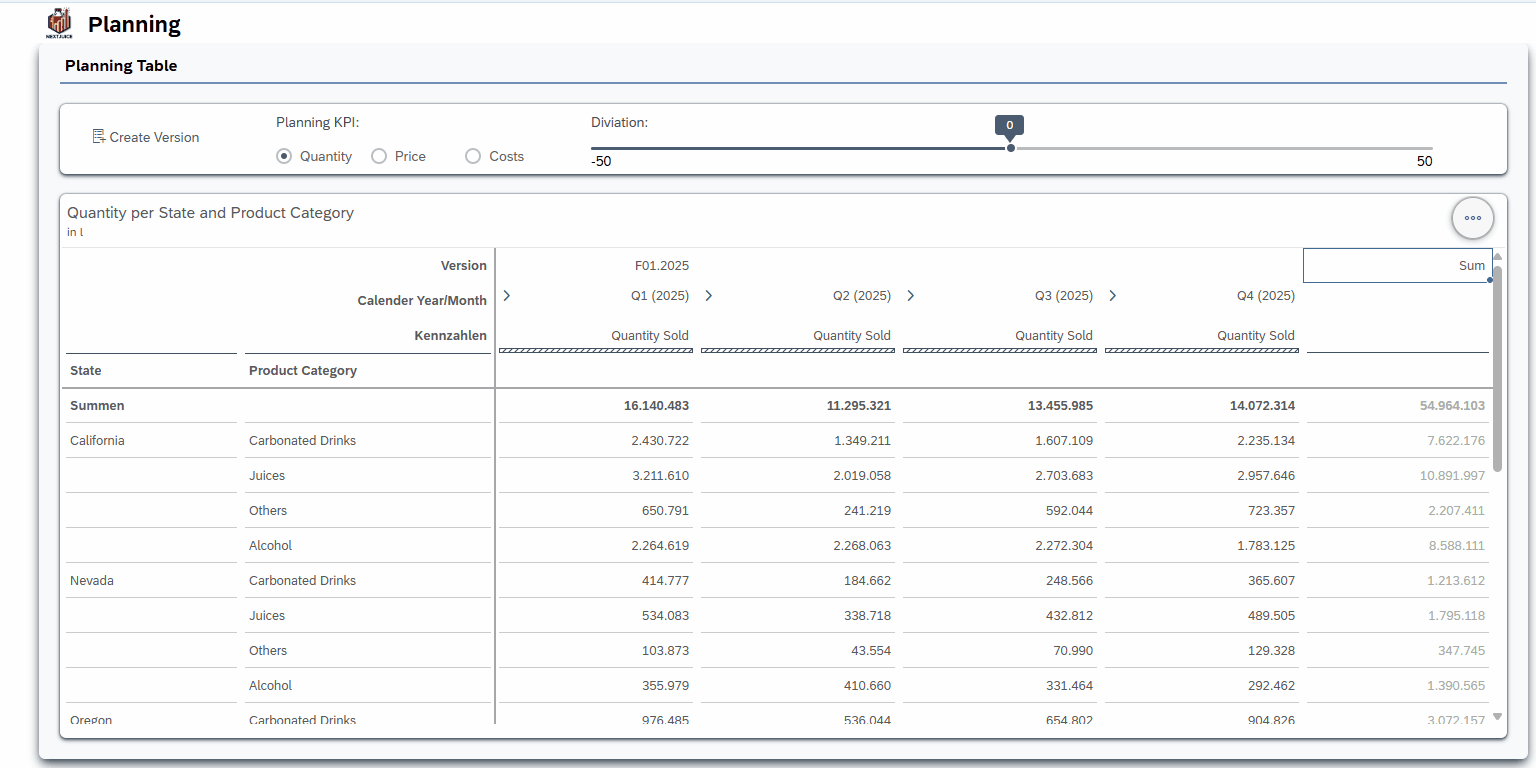Click the State column header
Viewport: 1536px width, 768px height.
(85, 370)
